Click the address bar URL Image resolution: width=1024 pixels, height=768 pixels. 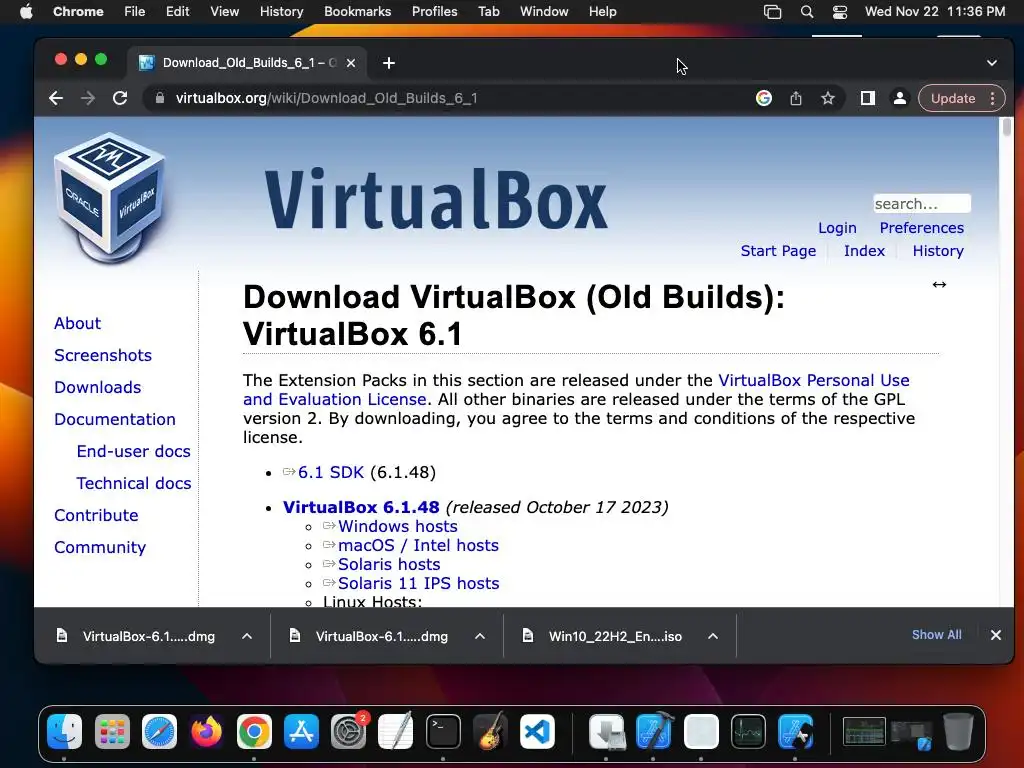[x=327, y=99]
